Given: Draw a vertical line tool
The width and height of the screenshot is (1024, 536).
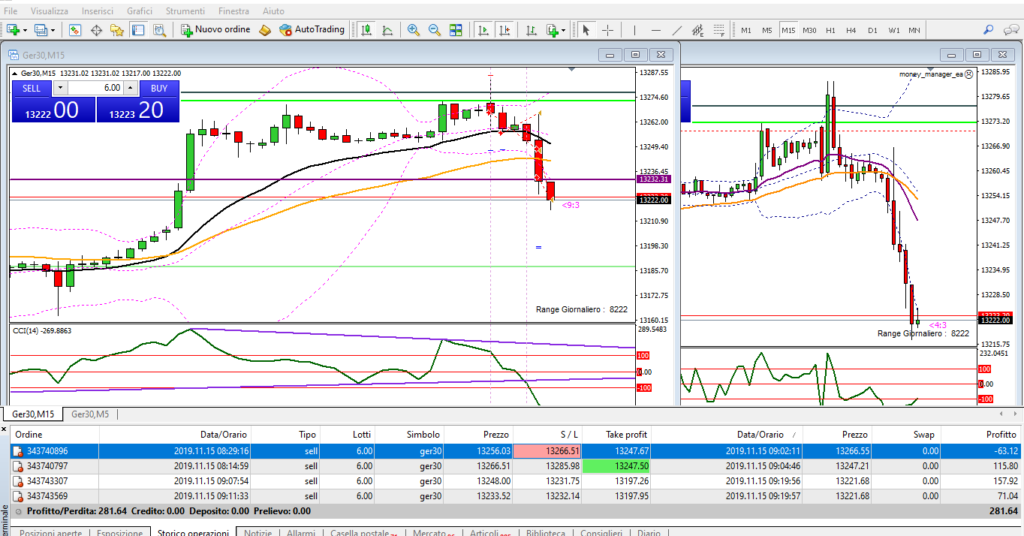Looking at the screenshot, I should (634, 30).
